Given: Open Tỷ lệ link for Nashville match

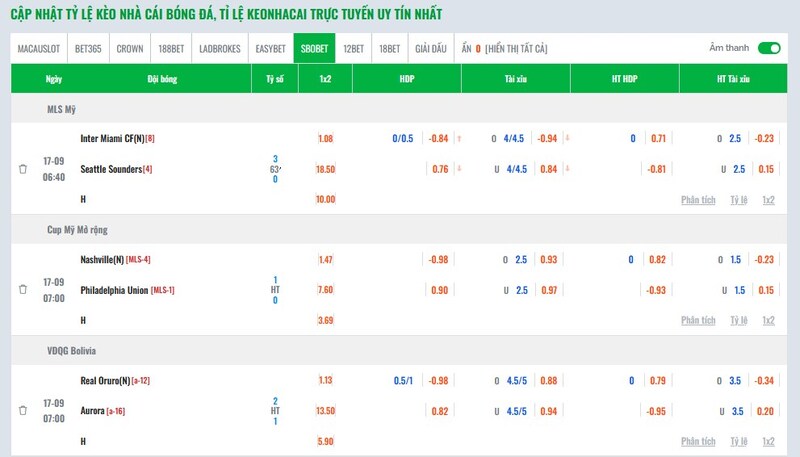Looking at the screenshot, I should (x=738, y=320).
